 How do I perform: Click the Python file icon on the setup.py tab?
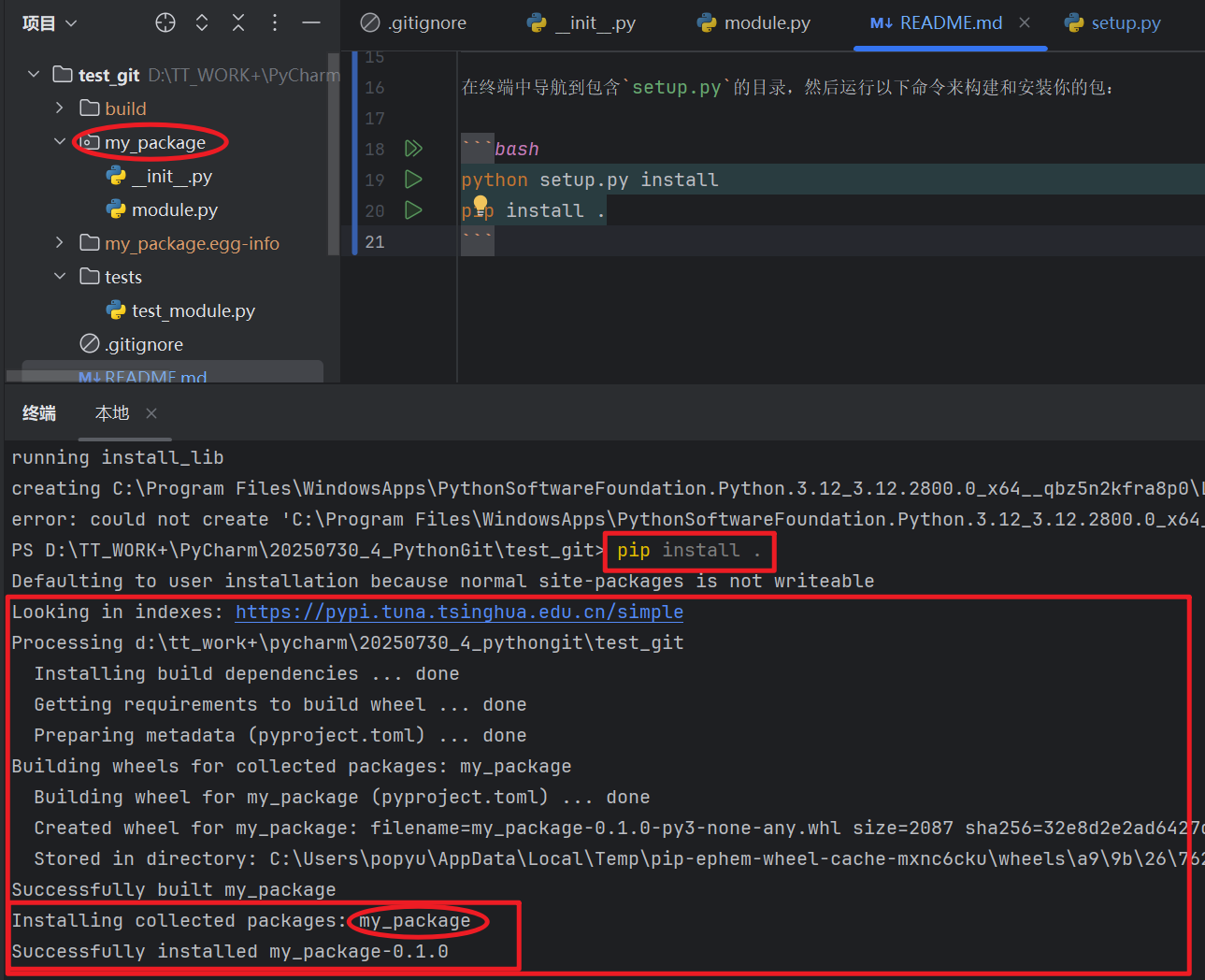[1075, 23]
